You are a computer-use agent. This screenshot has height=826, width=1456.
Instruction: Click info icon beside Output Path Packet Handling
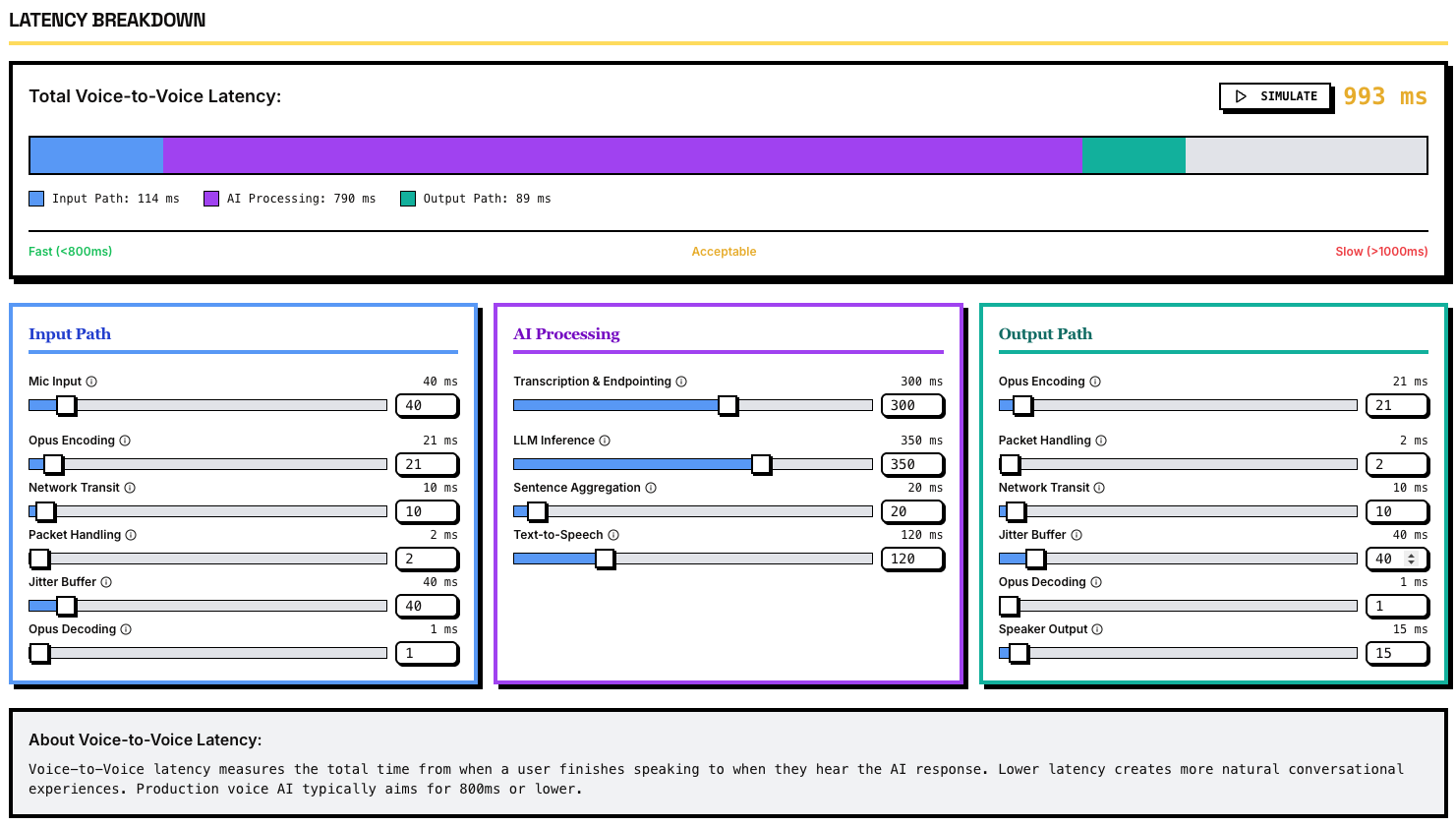click(1101, 441)
